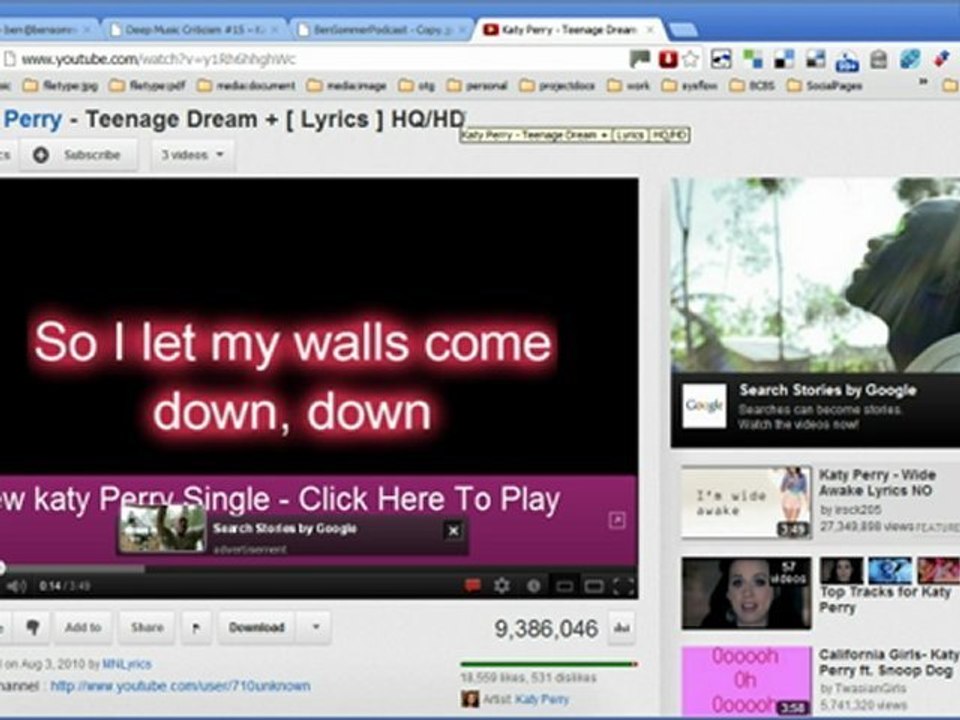Click the Google logo in the sidebar ad

[x=704, y=406]
